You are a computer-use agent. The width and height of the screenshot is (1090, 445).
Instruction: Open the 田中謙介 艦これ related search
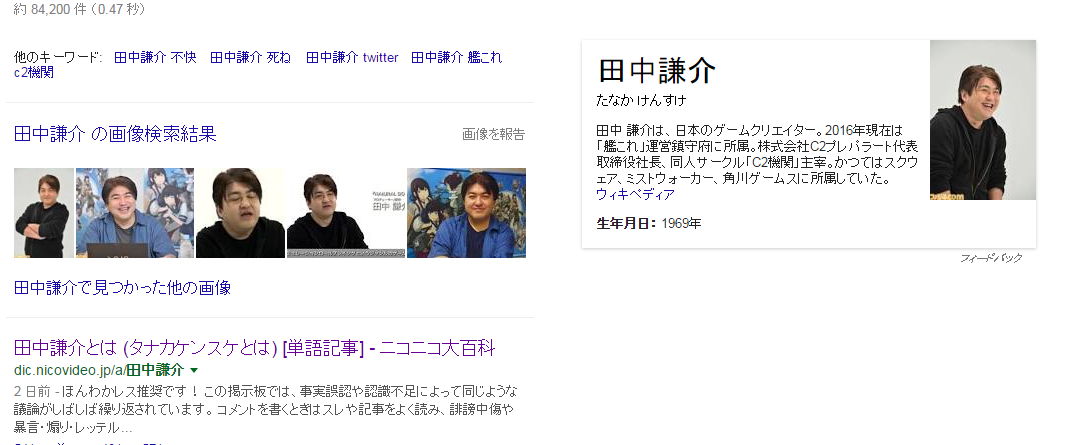pyautogui.click(x=457, y=58)
